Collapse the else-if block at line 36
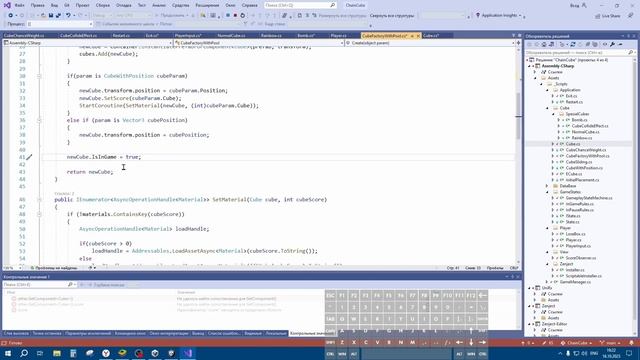 point(39,120)
